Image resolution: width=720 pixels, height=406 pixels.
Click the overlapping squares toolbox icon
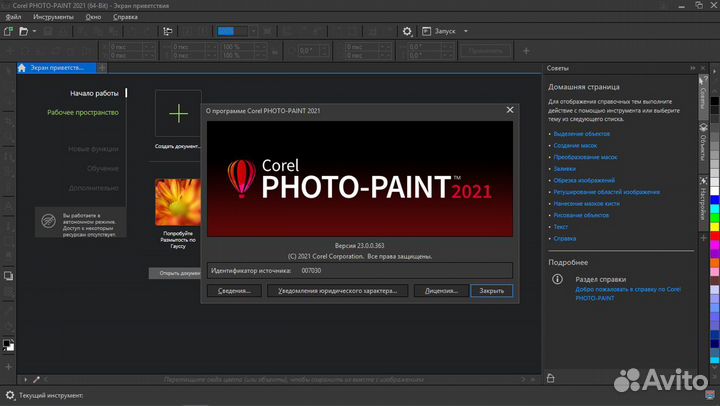8,276
